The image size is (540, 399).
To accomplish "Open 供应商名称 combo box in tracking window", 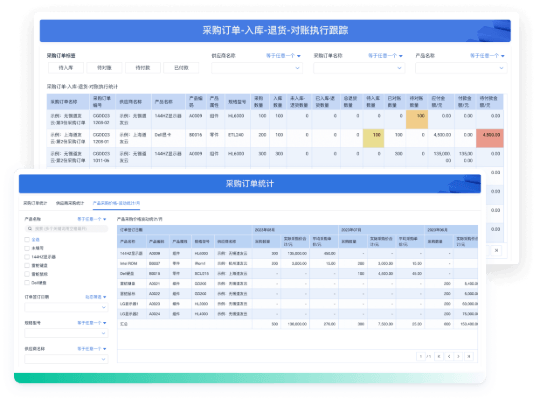I will pos(257,68).
